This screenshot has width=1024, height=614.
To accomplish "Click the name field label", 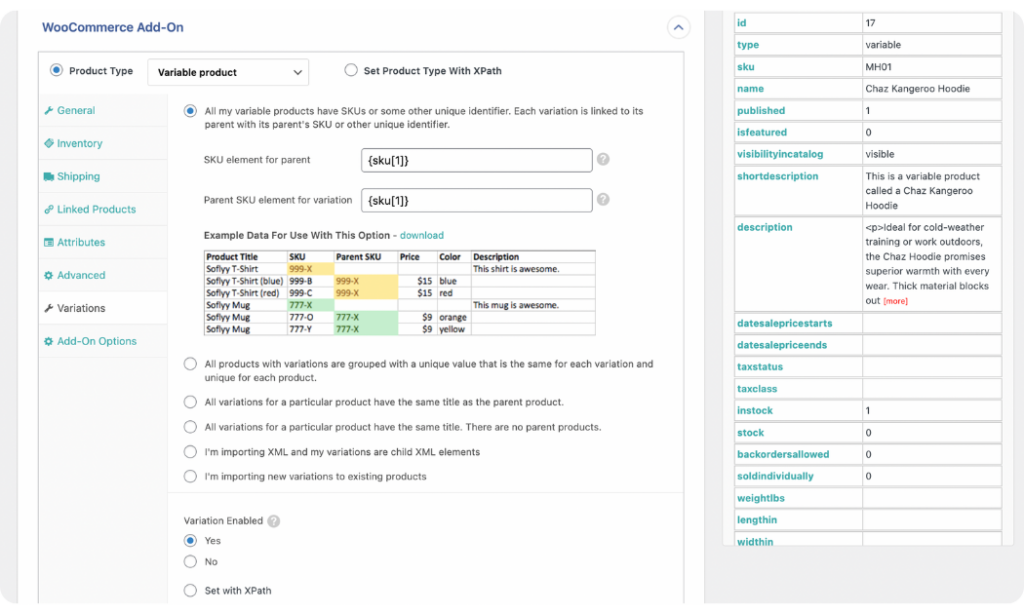I will coord(750,88).
